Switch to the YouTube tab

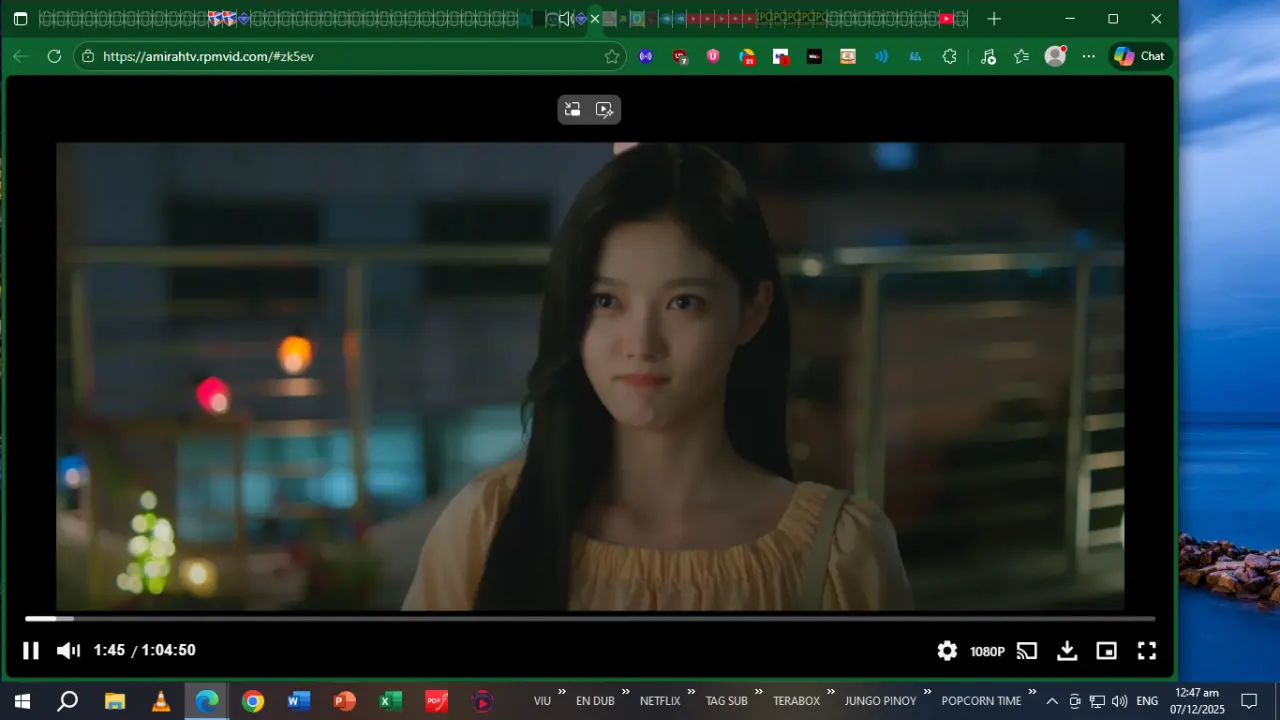pos(946,18)
